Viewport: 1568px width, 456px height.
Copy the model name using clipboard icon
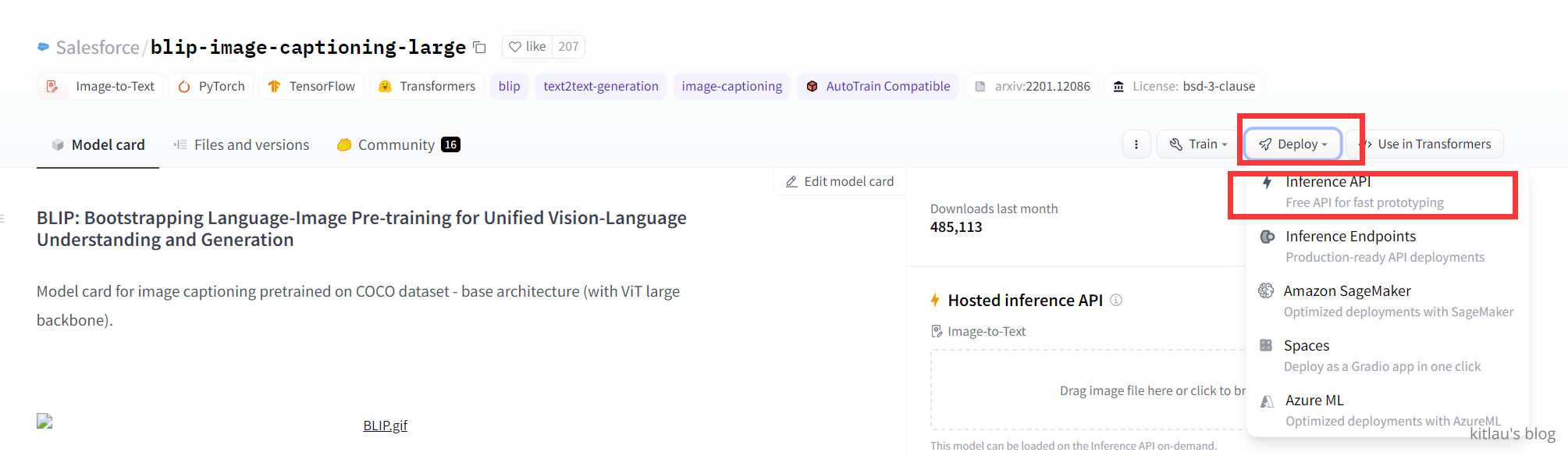pos(480,48)
